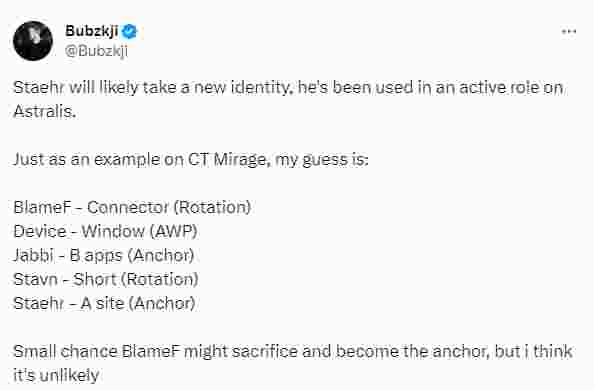Click the "Stavn - Short (Rotation)" line
Screen dimensions: 594x390
point(106,279)
